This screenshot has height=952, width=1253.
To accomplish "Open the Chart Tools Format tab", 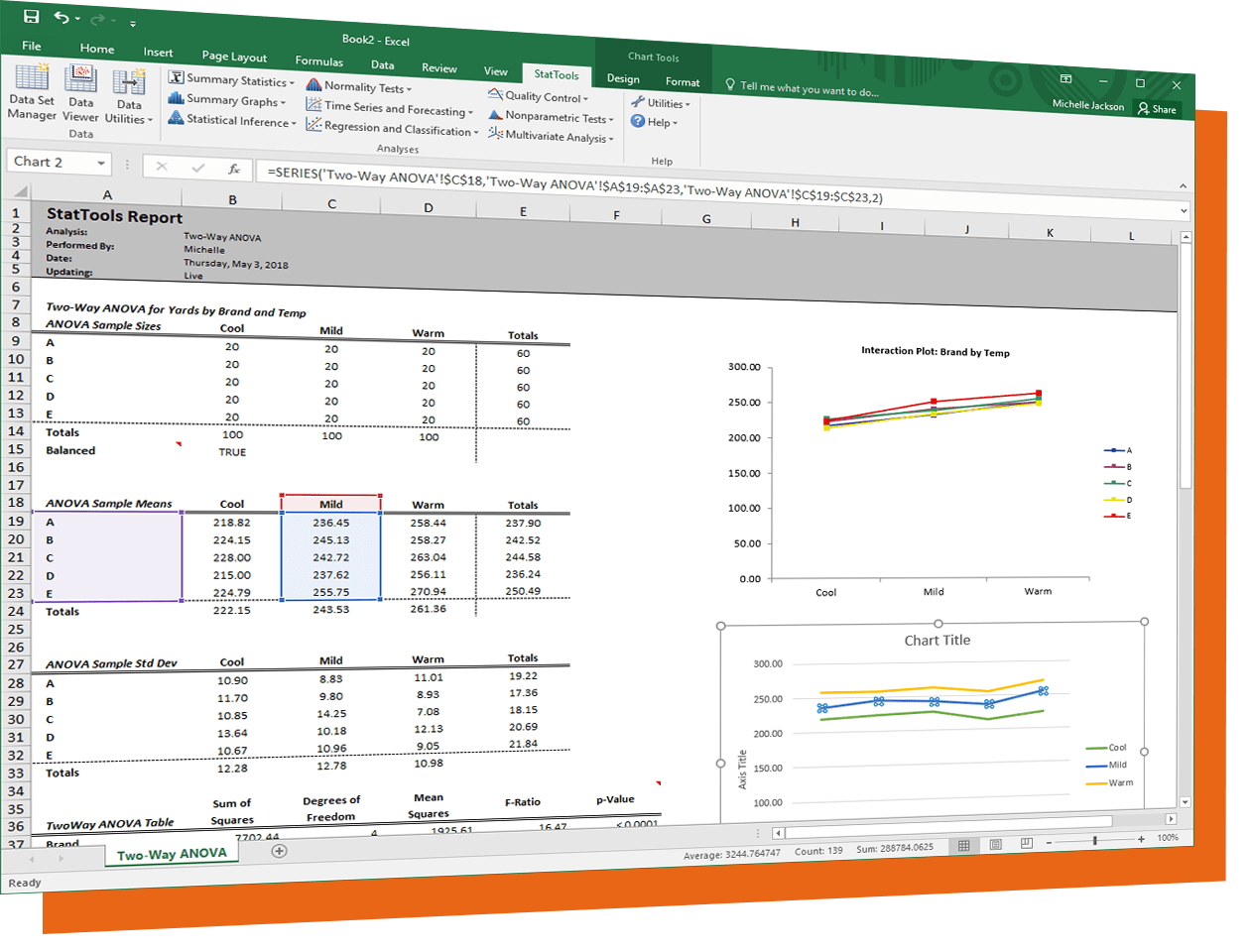I will (x=683, y=82).
